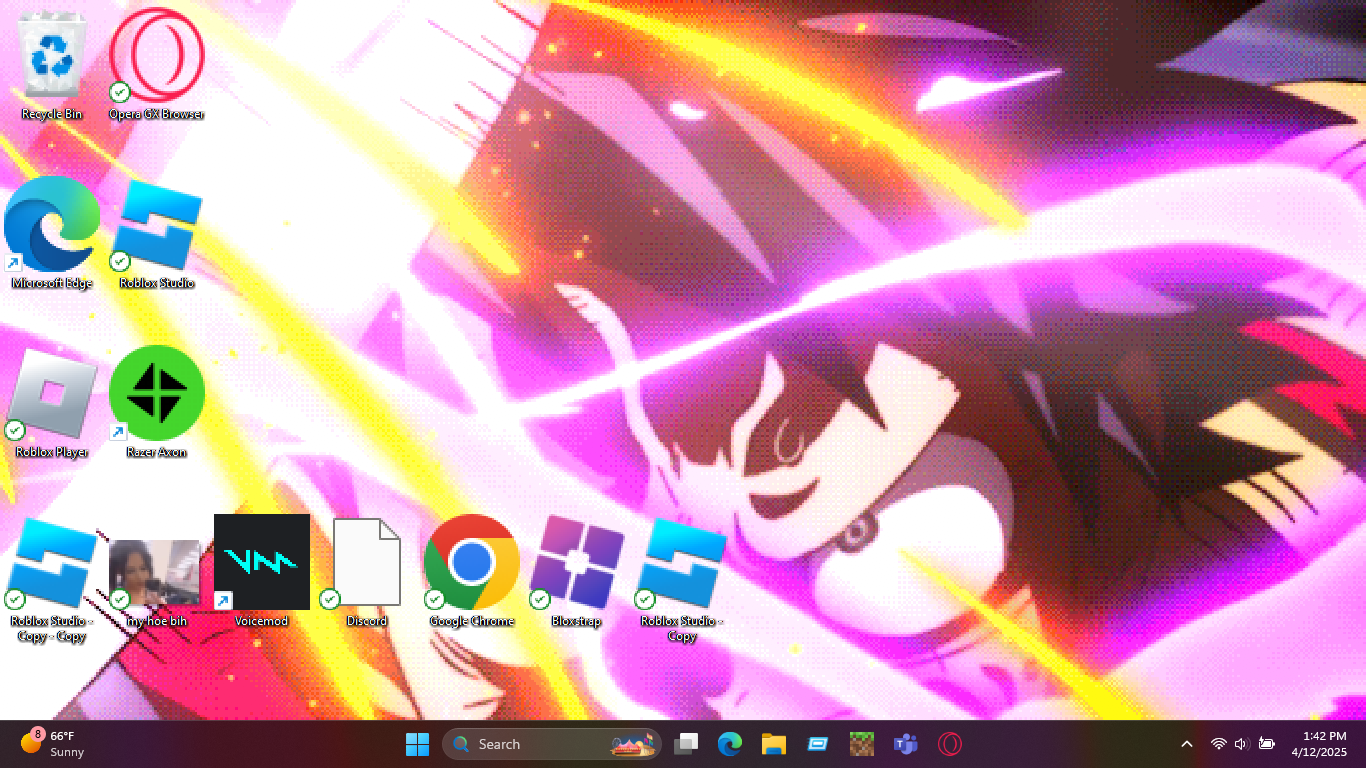Open the Windows Start menu
The width and height of the screenshot is (1366, 768).
pos(417,744)
